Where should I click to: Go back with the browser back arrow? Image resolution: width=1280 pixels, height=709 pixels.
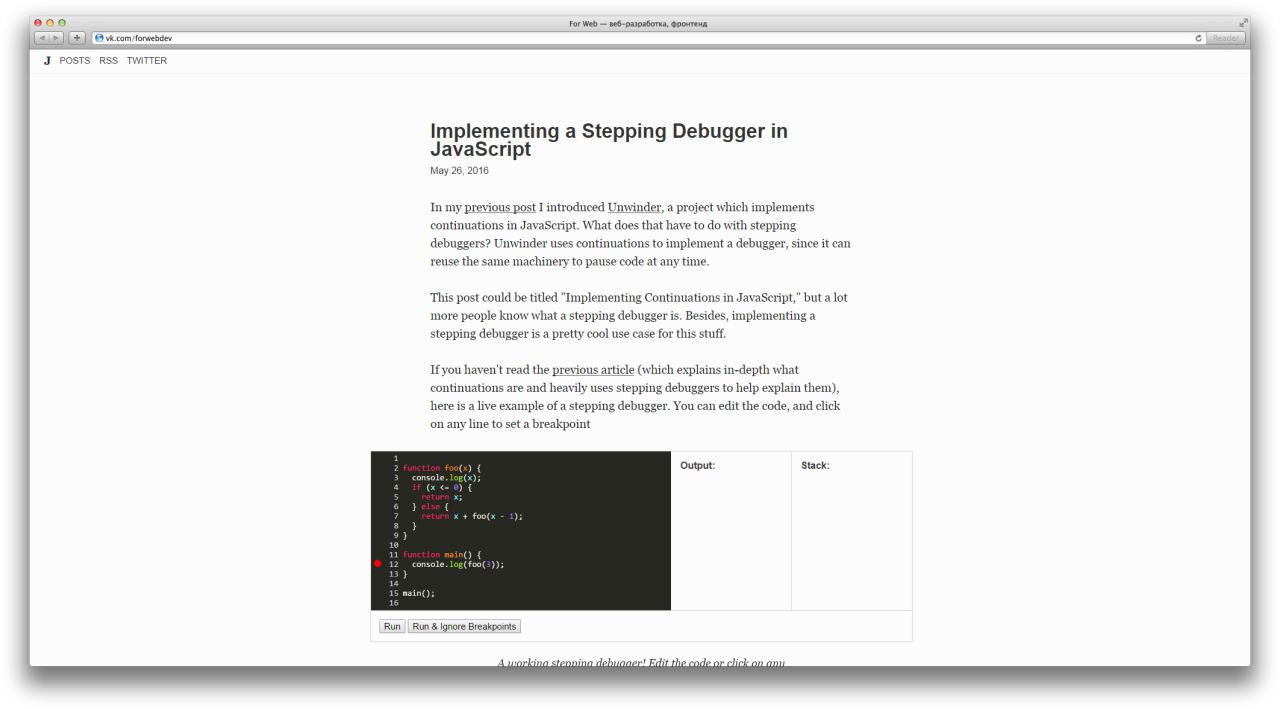tap(42, 38)
